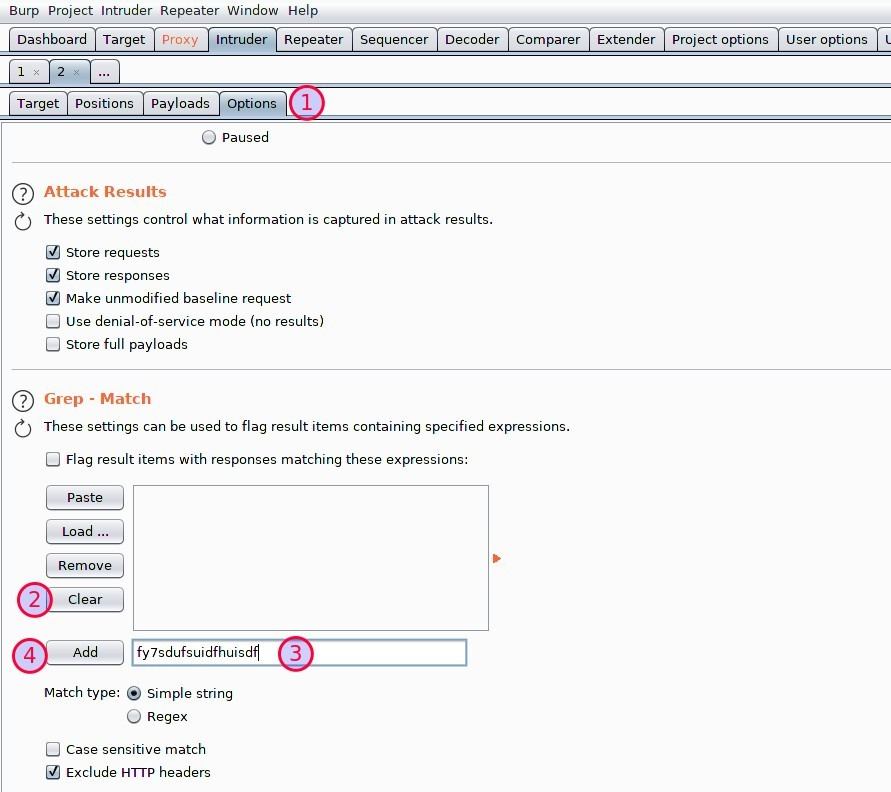Viewport: 891px width, 792px height.
Task: Select Simple string match type
Action: click(x=134, y=693)
